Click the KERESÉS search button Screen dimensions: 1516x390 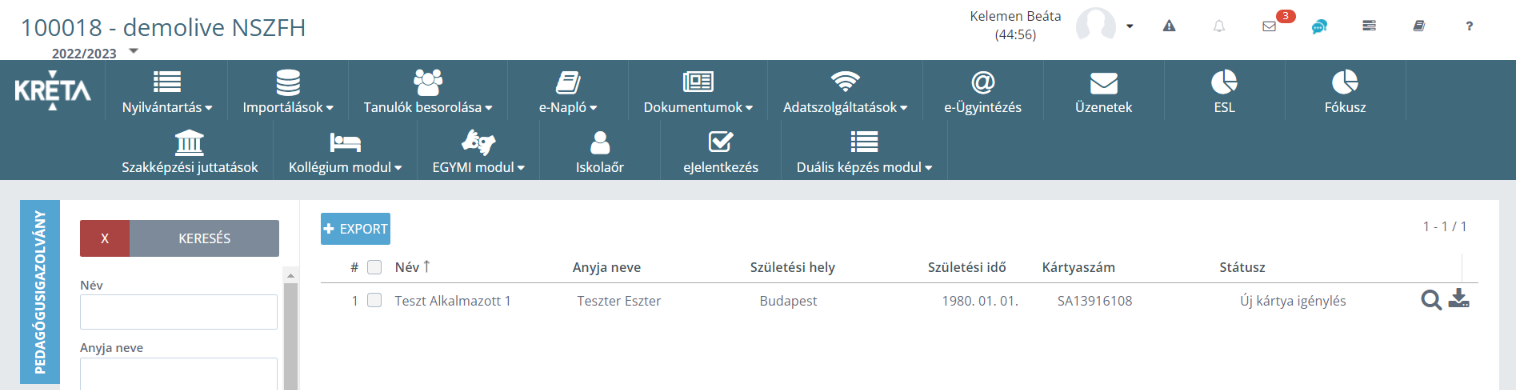[x=204, y=239]
